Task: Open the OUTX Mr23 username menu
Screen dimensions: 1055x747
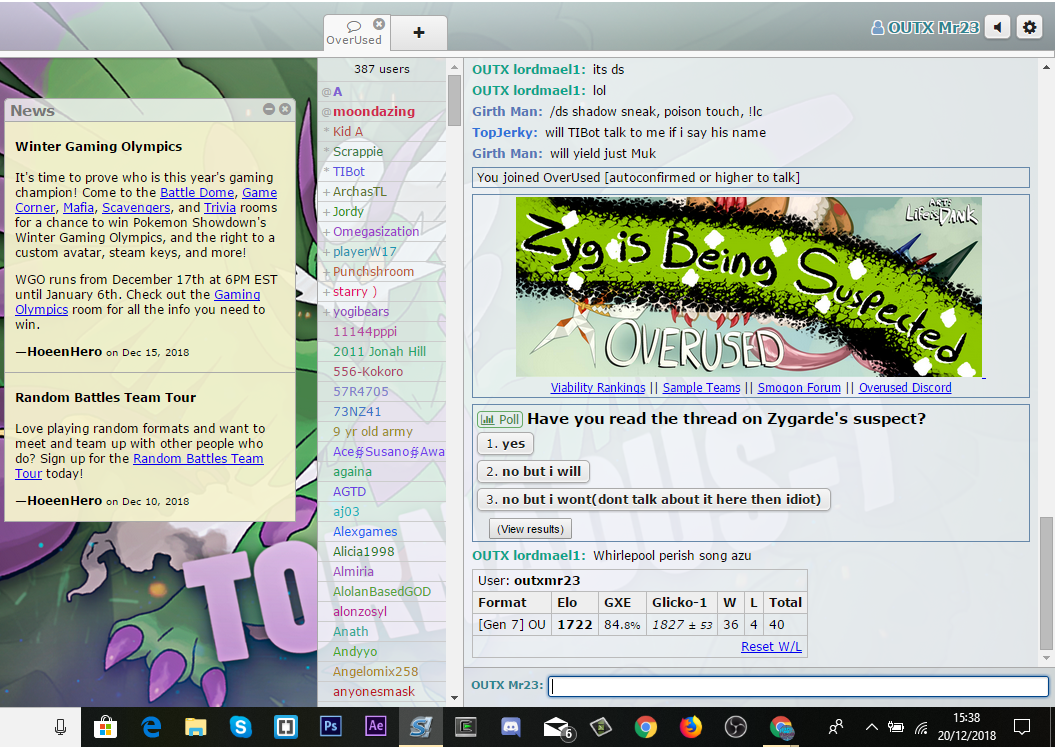Action: [925, 28]
